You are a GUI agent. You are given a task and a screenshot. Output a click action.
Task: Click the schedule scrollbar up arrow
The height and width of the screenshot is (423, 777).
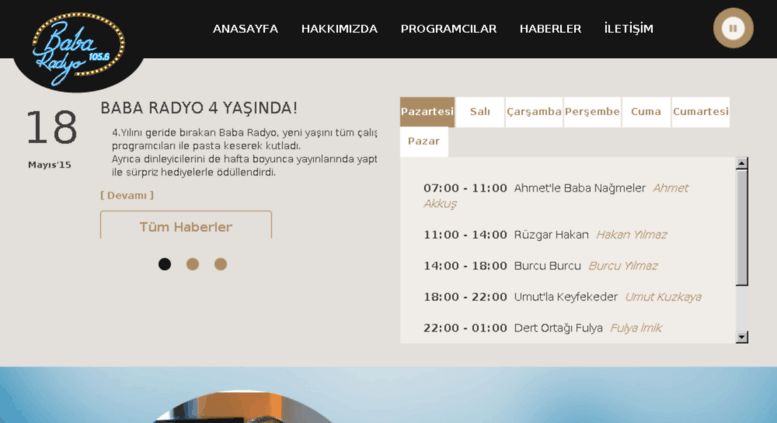click(742, 163)
